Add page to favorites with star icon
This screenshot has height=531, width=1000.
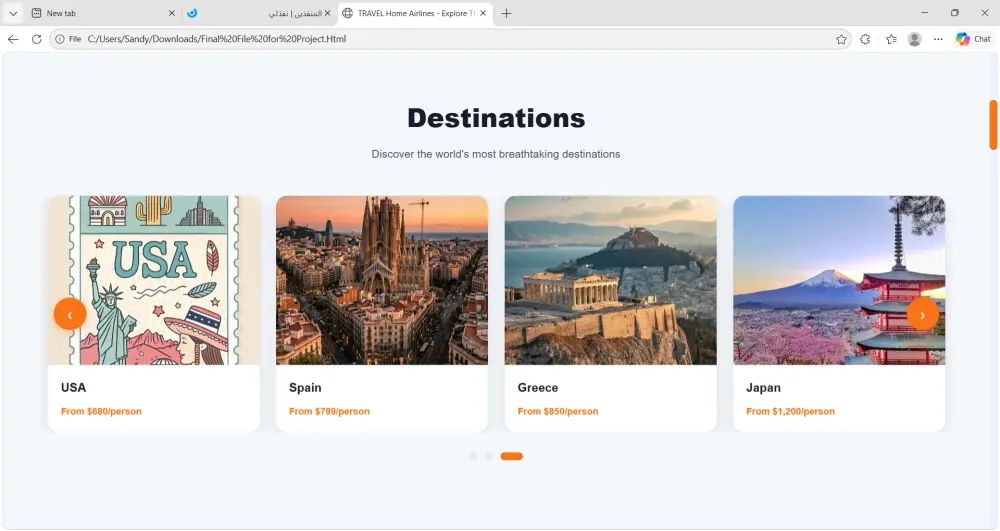(x=841, y=40)
